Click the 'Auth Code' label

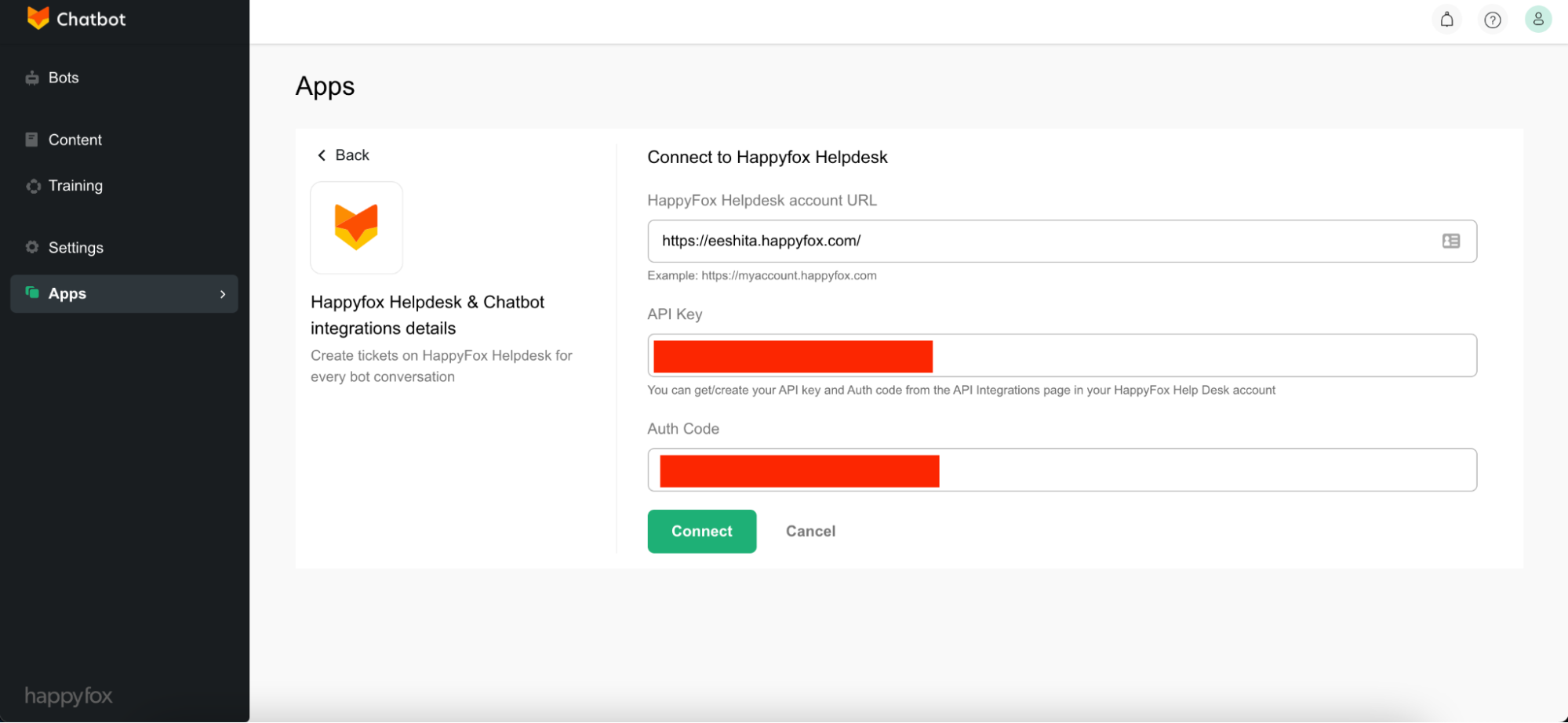[683, 429]
